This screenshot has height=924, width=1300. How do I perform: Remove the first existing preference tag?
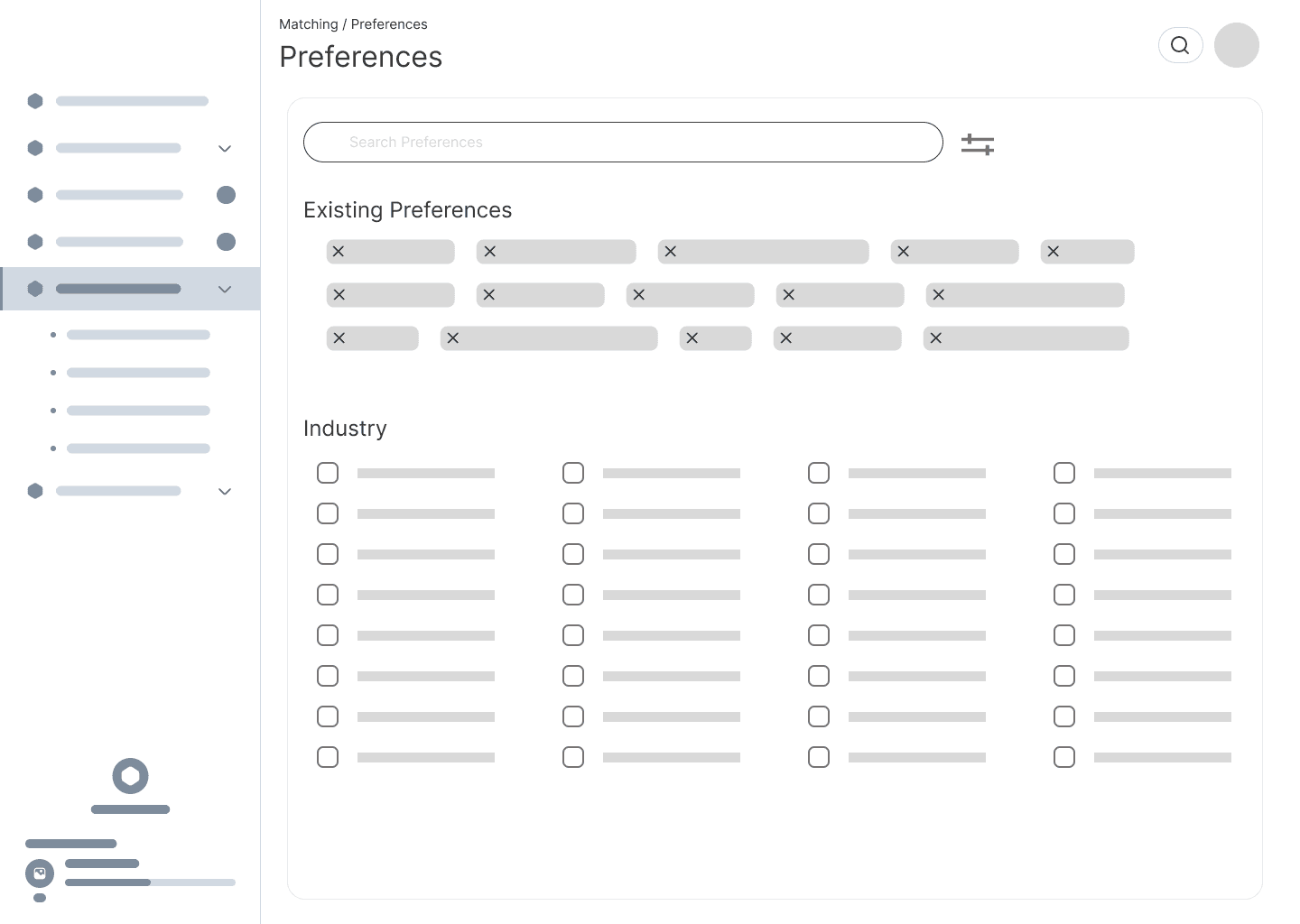point(339,252)
